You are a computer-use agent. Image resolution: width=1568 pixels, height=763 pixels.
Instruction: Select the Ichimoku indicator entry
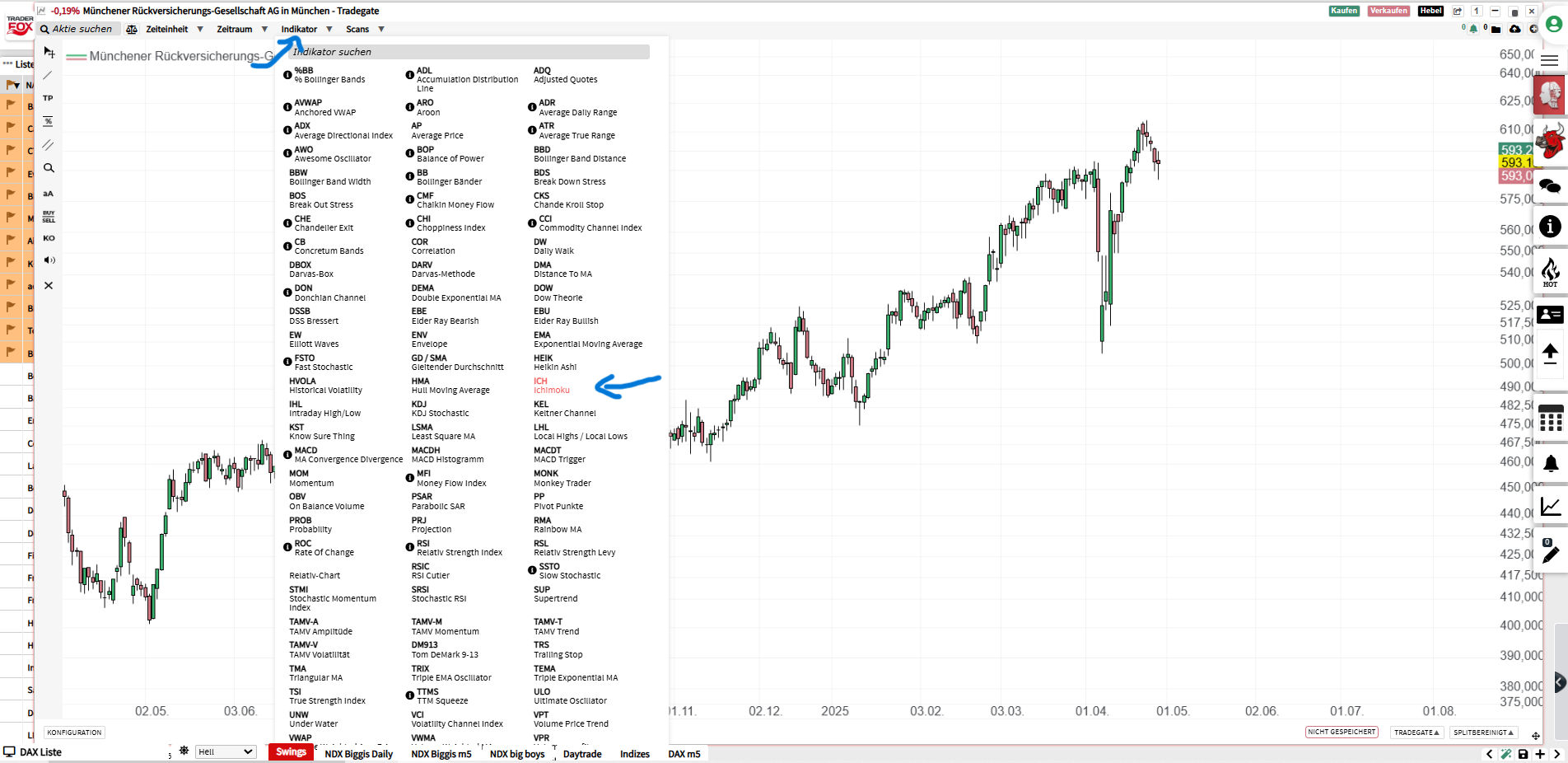[552, 386]
